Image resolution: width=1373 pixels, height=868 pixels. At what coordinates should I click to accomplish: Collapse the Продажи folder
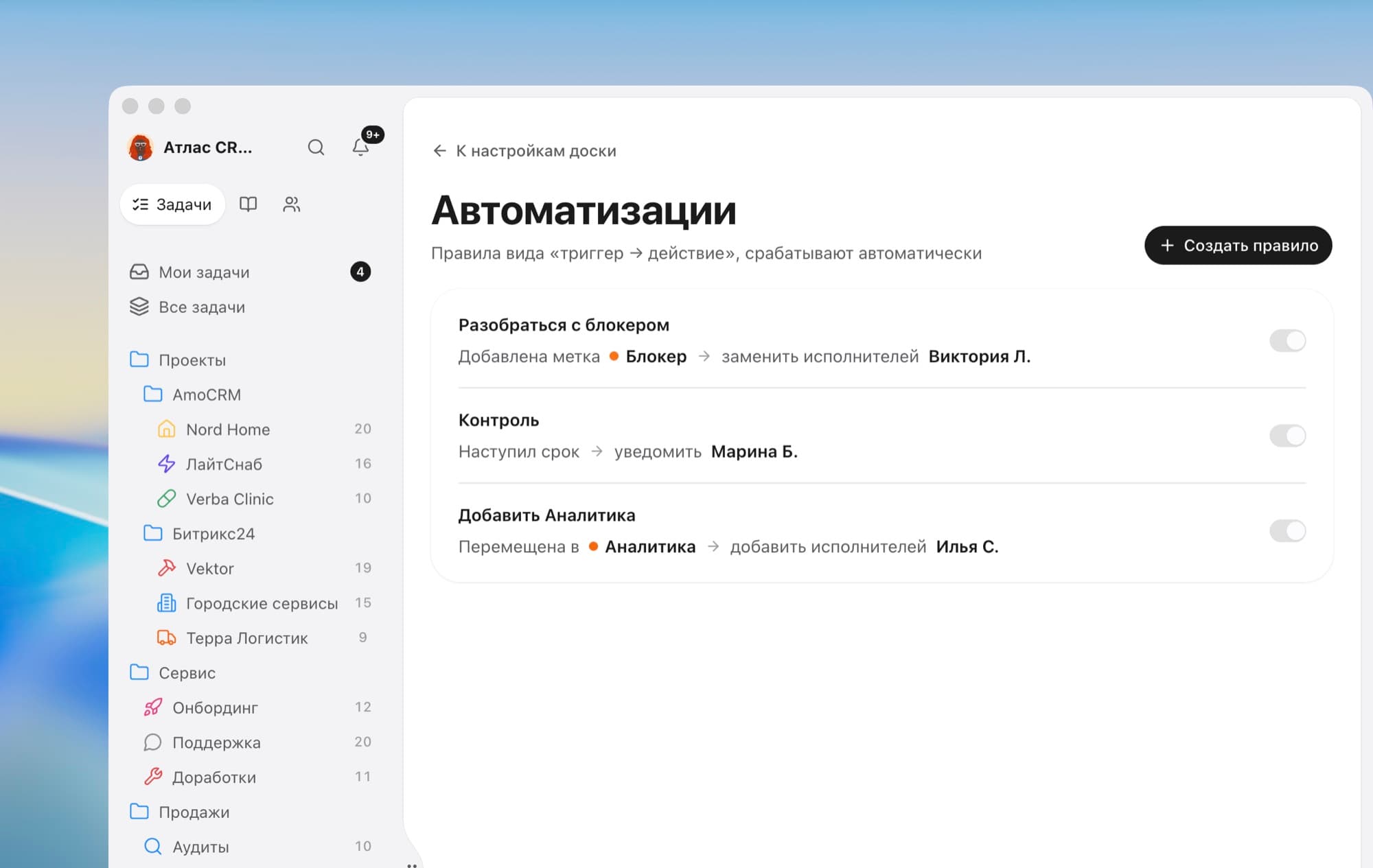[x=139, y=812]
